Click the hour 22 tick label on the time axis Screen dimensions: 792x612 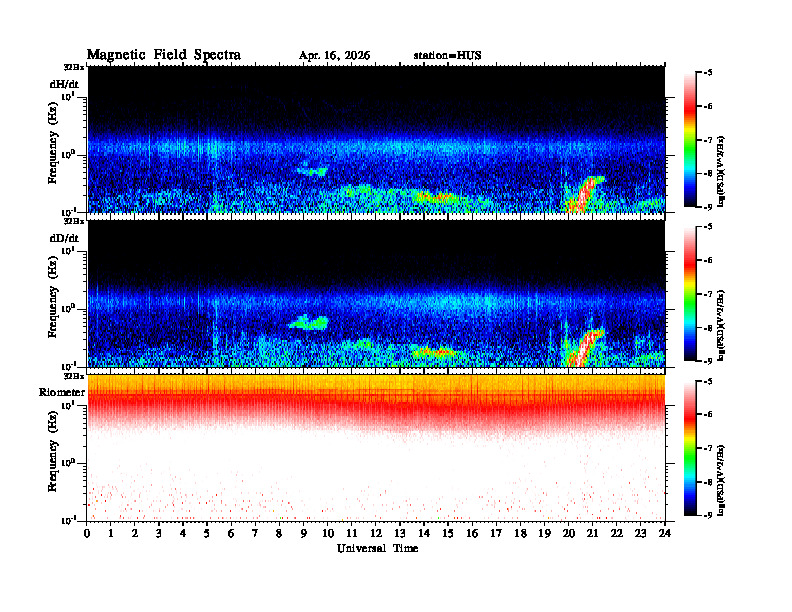[x=616, y=534]
